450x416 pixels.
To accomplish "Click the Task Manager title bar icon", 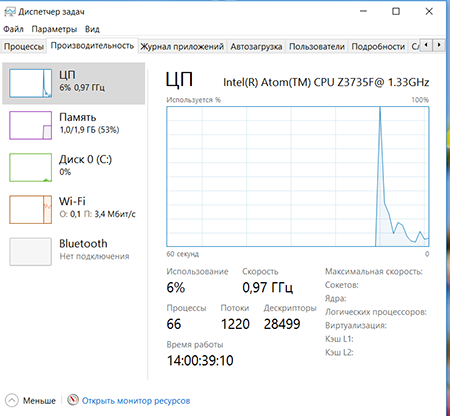I will tap(10, 12).
